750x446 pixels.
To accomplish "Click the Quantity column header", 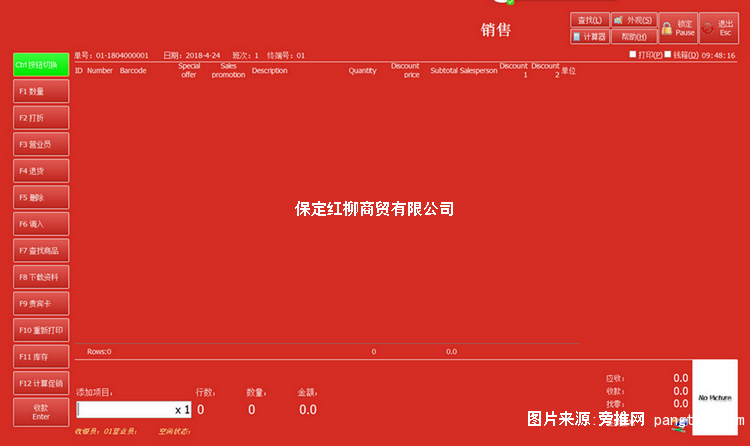I will click(x=362, y=70).
